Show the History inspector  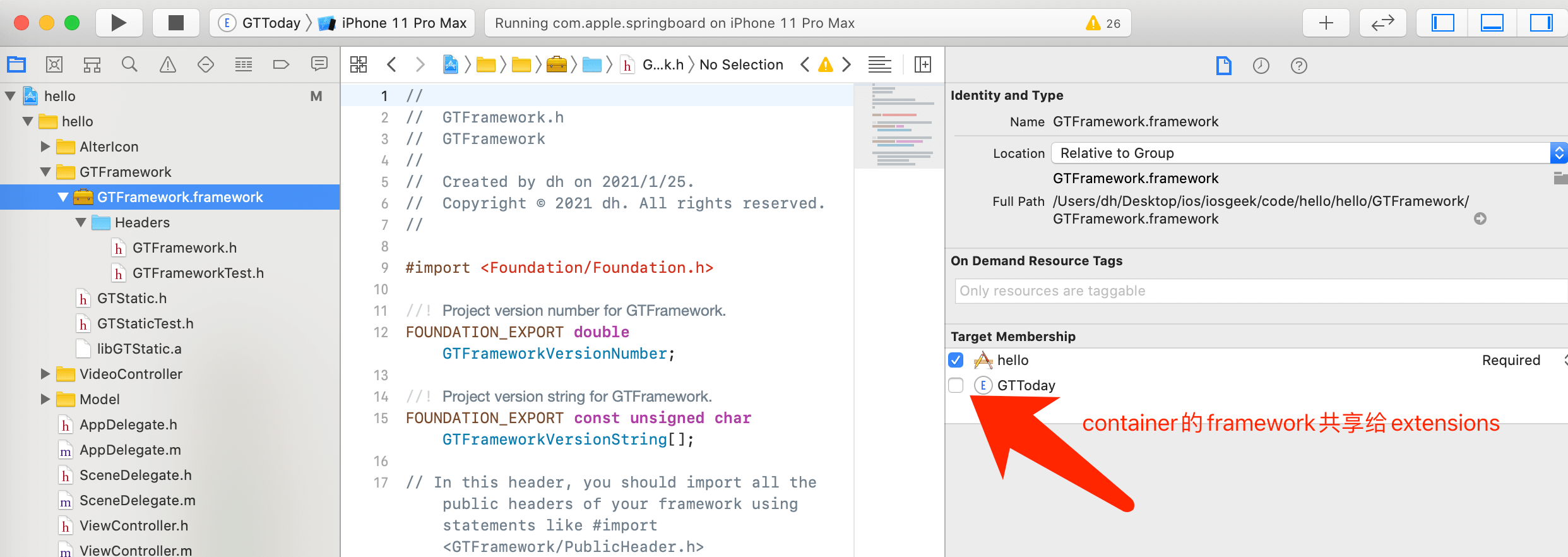[x=1261, y=66]
